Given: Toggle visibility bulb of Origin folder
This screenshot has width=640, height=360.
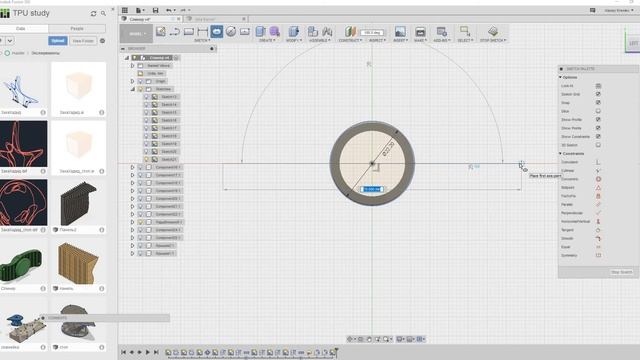Looking at the screenshot, I should point(140,81).
